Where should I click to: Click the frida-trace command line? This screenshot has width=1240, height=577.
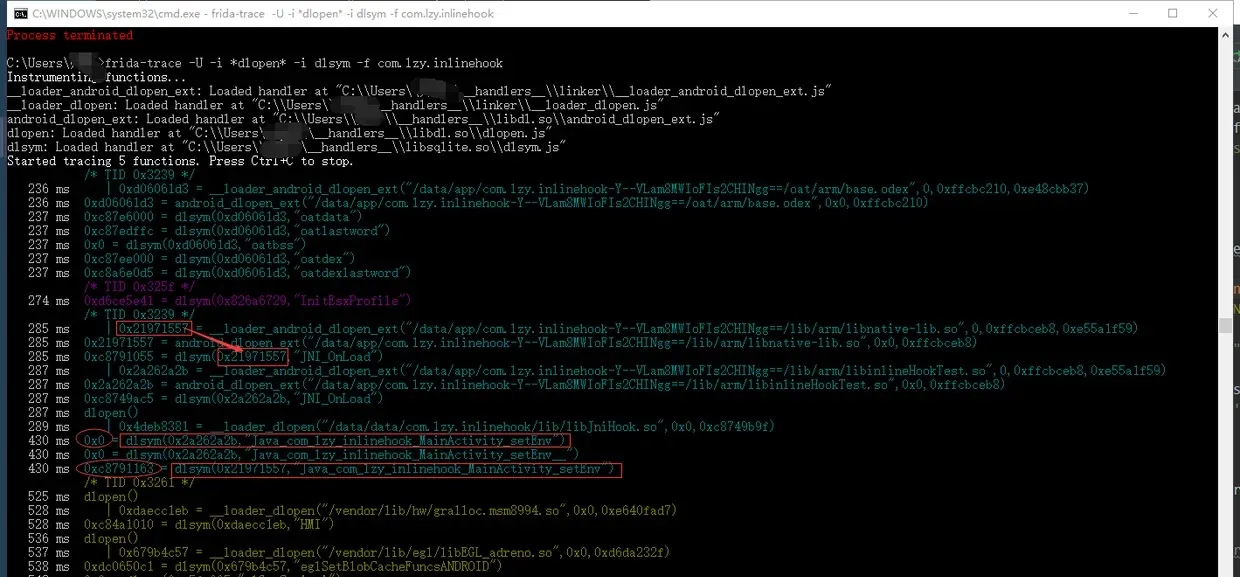[255, 63]
